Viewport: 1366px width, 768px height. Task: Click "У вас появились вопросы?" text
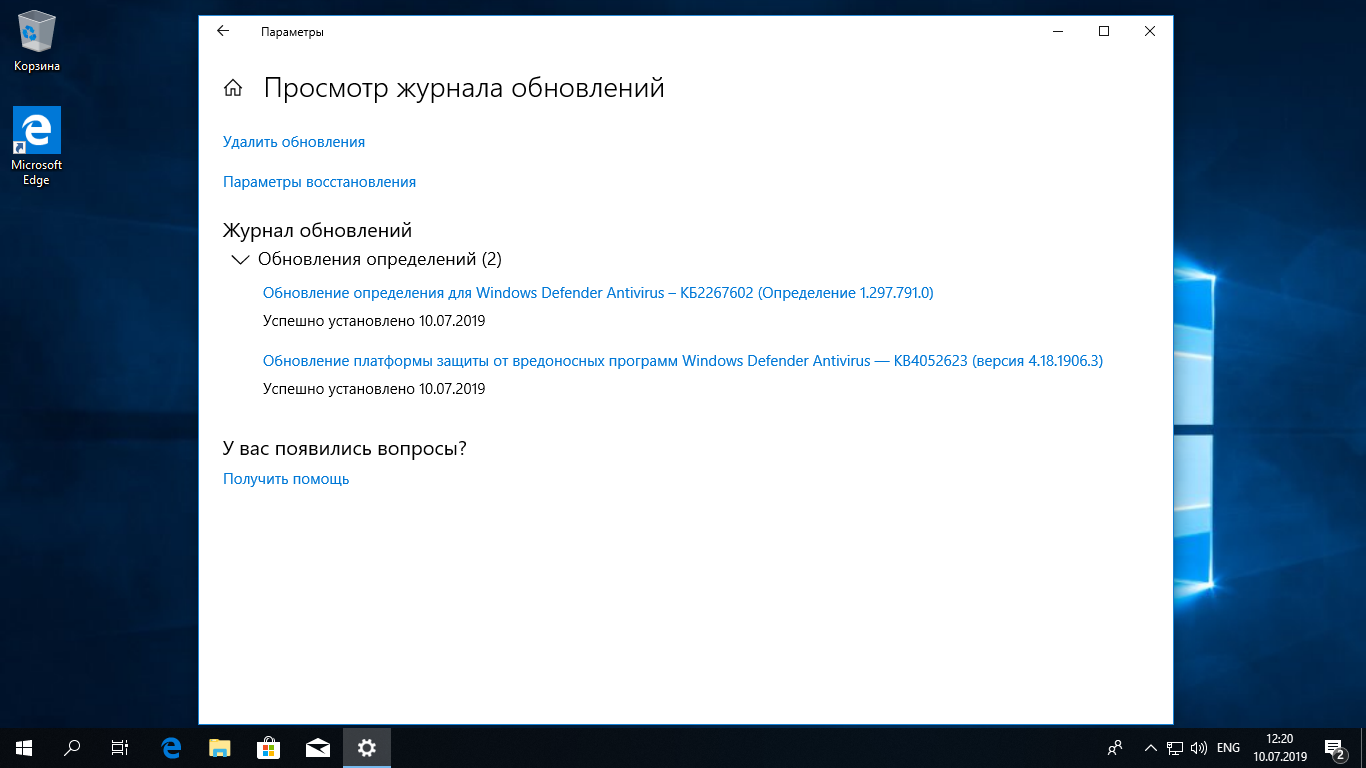345,448
